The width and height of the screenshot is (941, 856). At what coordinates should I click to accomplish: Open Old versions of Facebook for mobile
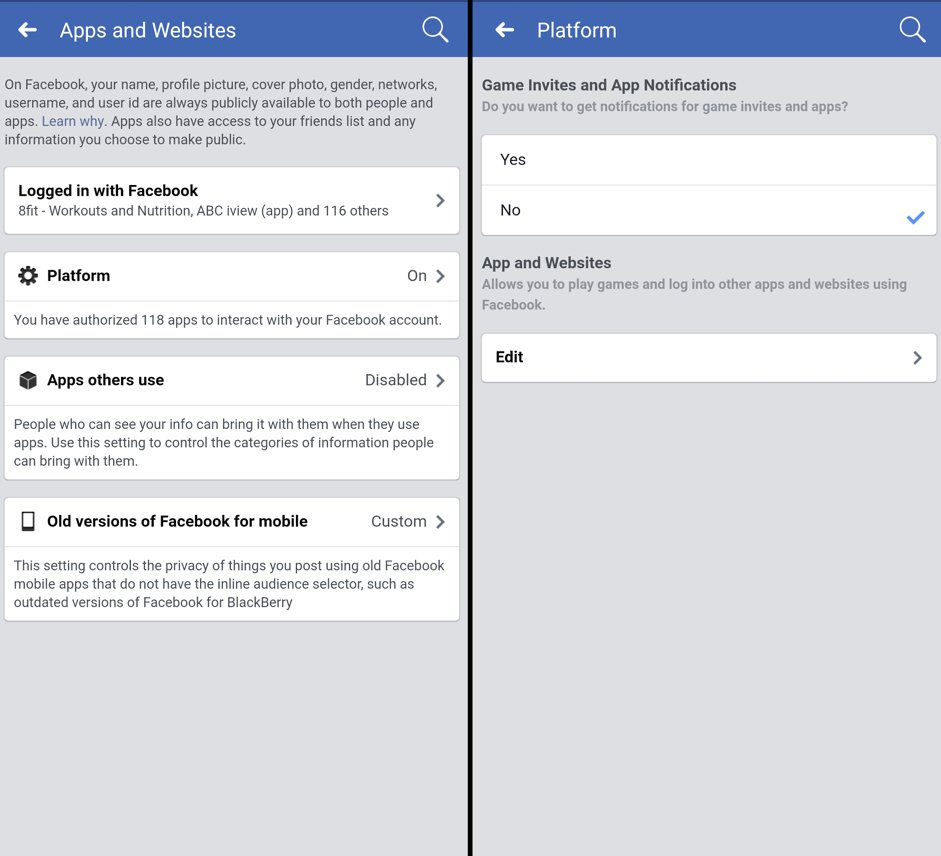(177, 521)
